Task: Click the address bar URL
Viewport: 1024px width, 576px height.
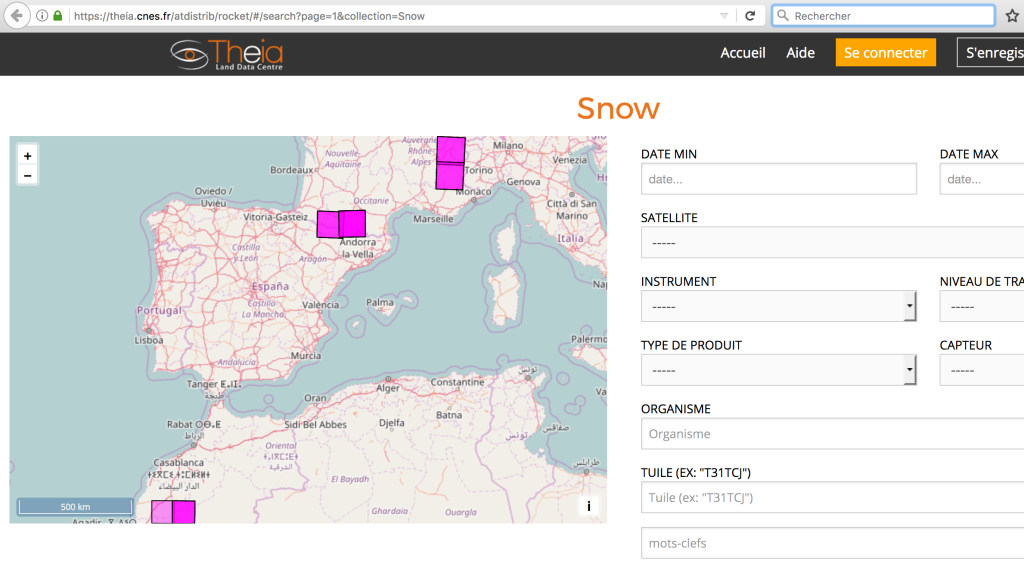Action: (249, 16)
